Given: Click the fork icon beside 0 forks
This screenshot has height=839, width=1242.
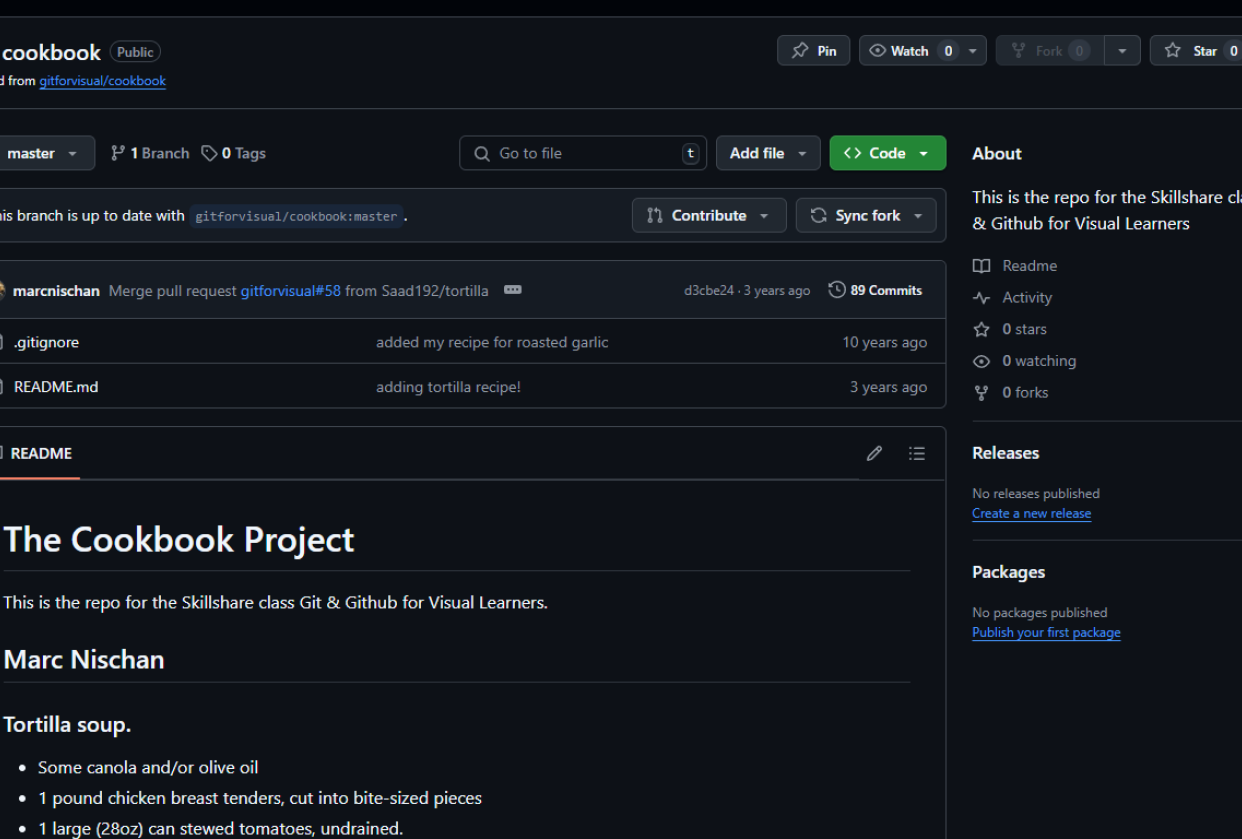Looking at the screenshot, I should tap(982, 393).
